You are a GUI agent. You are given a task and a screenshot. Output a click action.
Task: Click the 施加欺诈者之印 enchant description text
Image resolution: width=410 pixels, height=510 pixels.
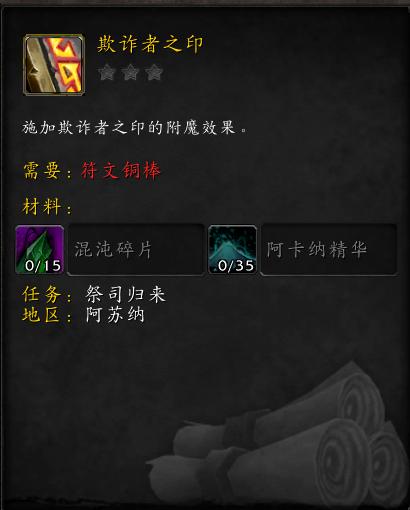[x=134, y=127]
